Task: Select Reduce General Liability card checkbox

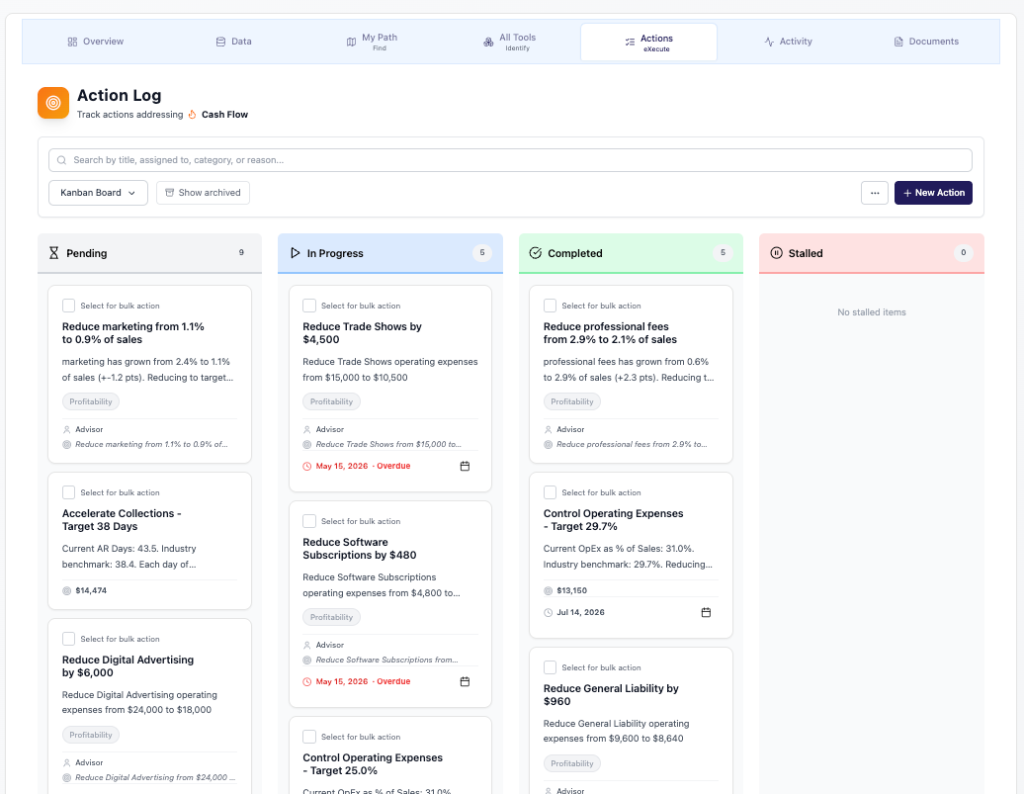Action: (550, 667)
